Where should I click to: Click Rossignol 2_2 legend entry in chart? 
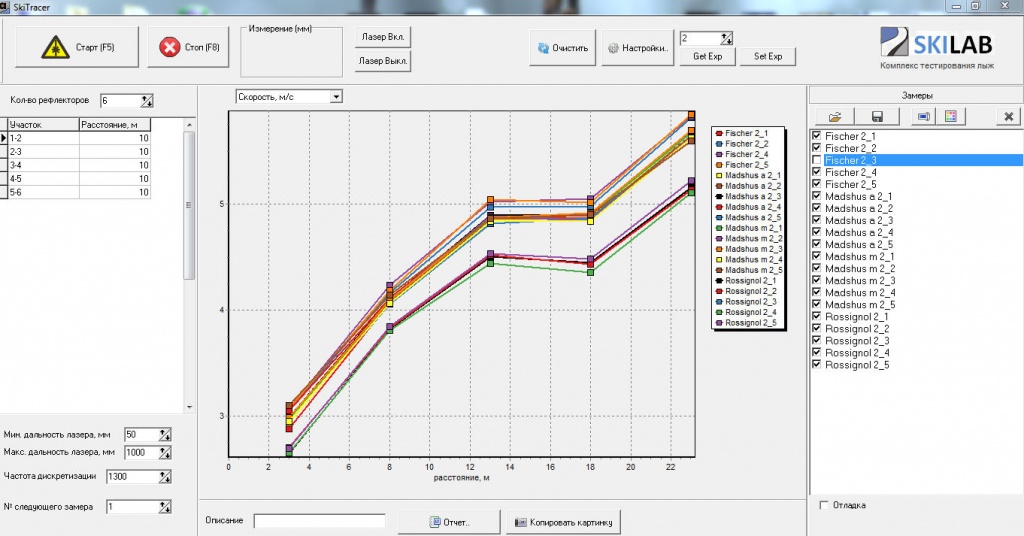tap(746, 291)
